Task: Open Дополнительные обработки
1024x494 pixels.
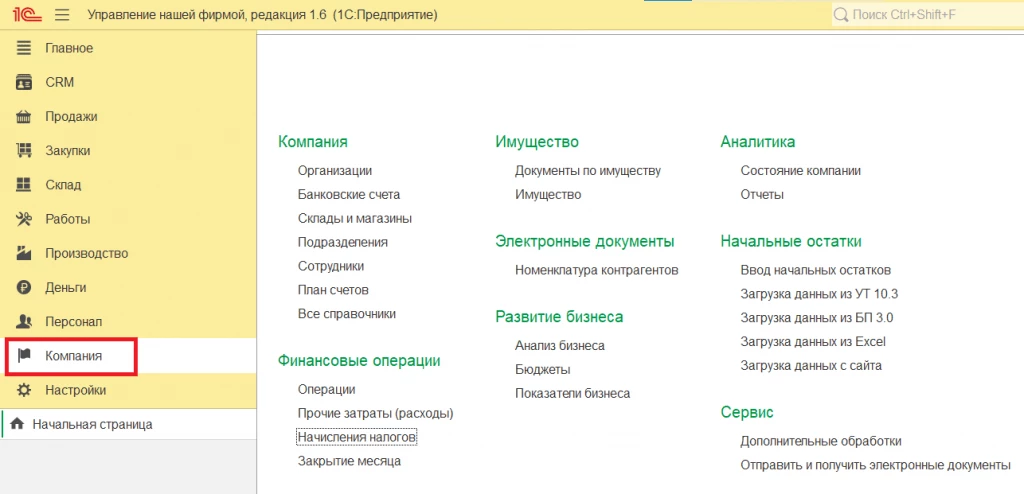Action: pyautogui.click(x=821, y=441)
